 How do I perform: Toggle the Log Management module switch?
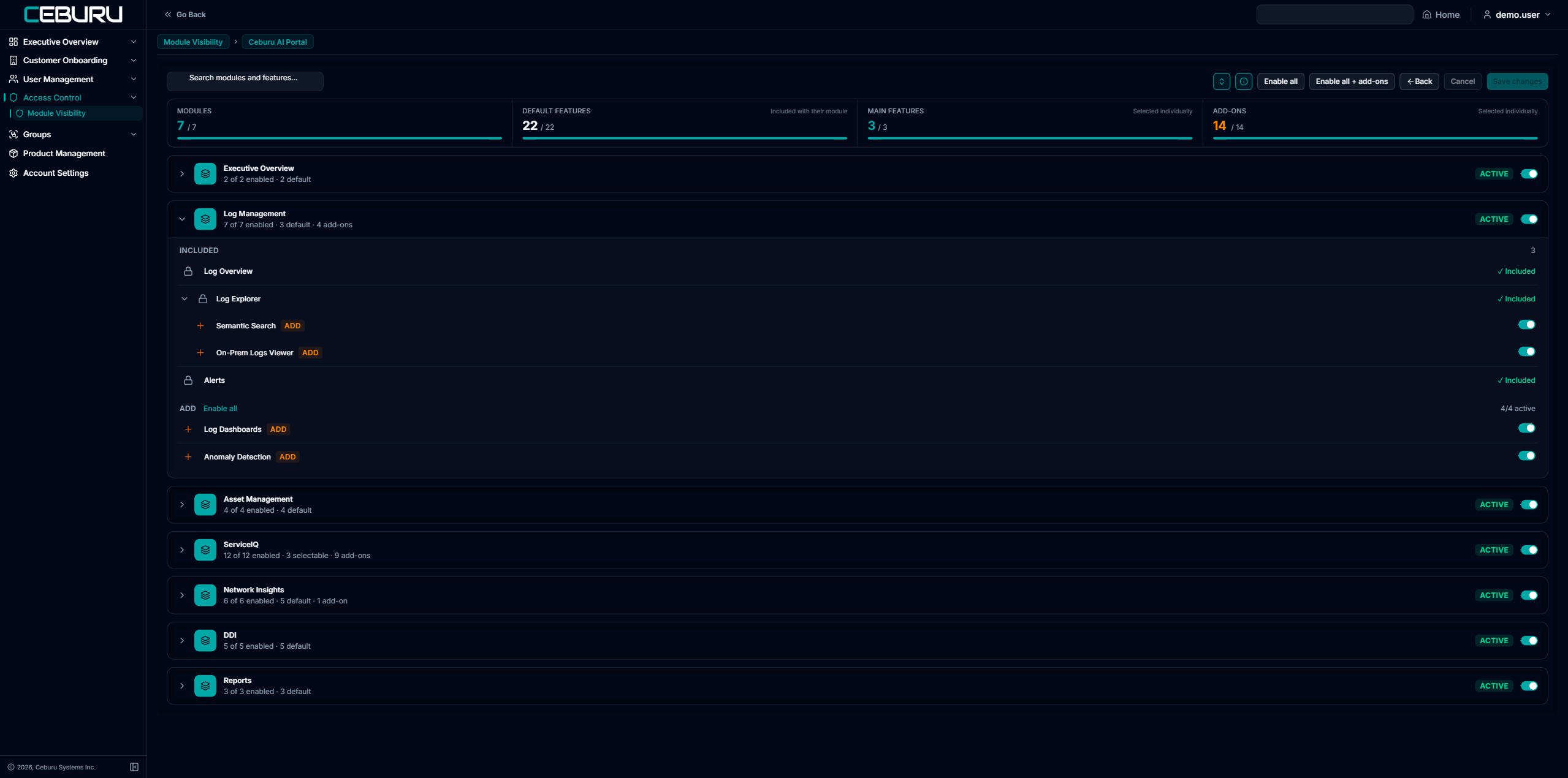(1529, 219)
